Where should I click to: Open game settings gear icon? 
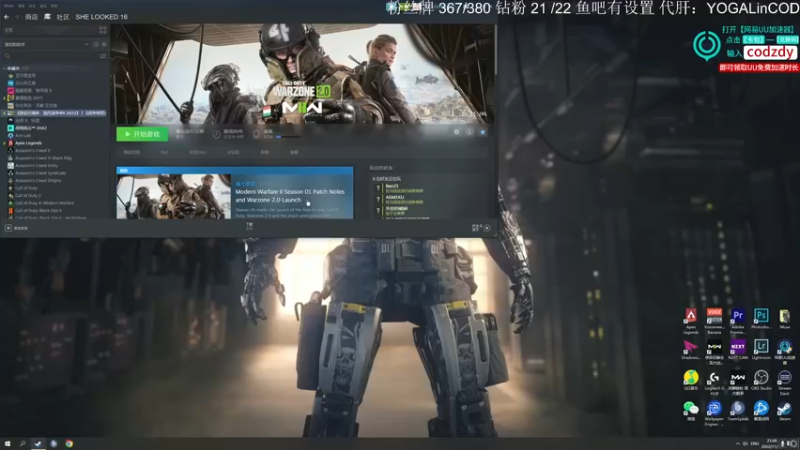(456, 132)
